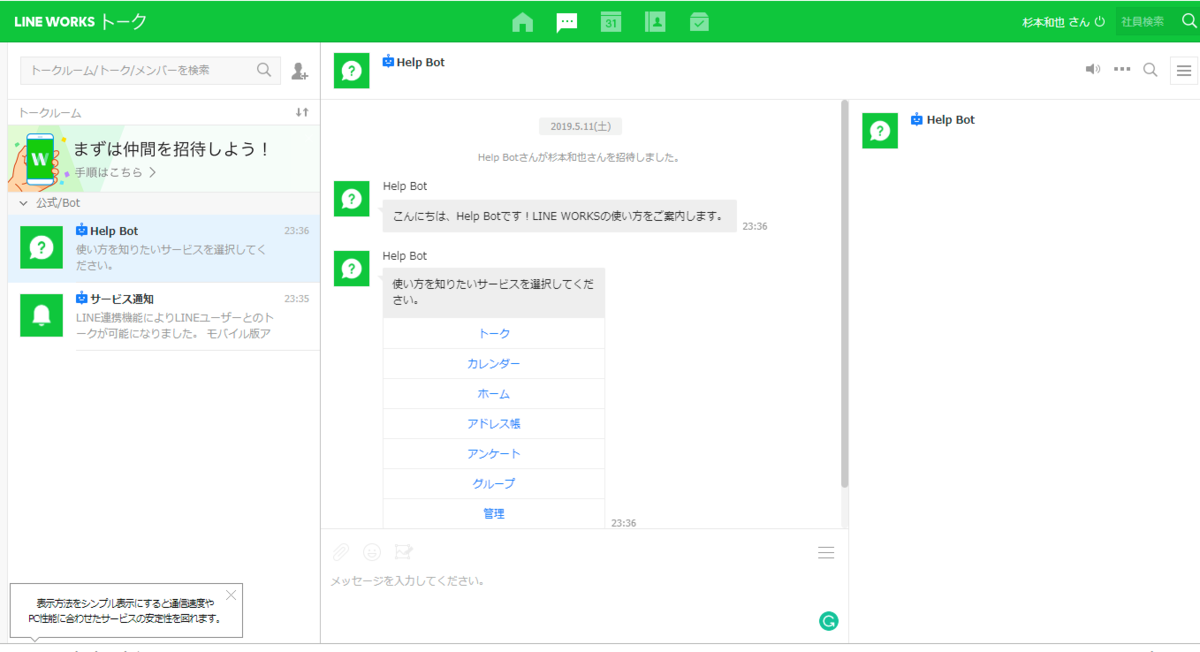Click the user name 杉本和也 さん

point(1056,21)
